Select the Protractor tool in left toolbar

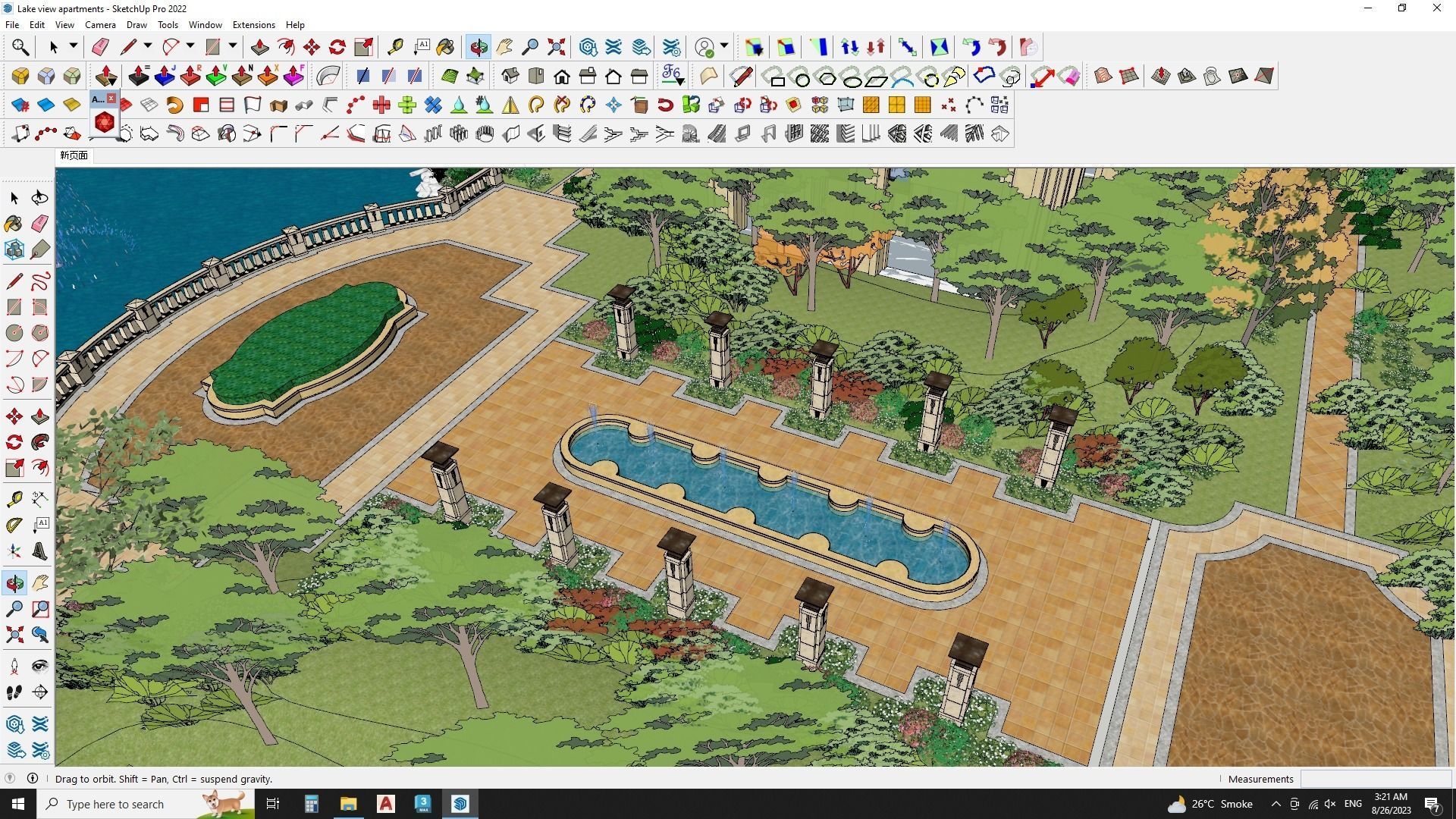(x=14, y=525)
